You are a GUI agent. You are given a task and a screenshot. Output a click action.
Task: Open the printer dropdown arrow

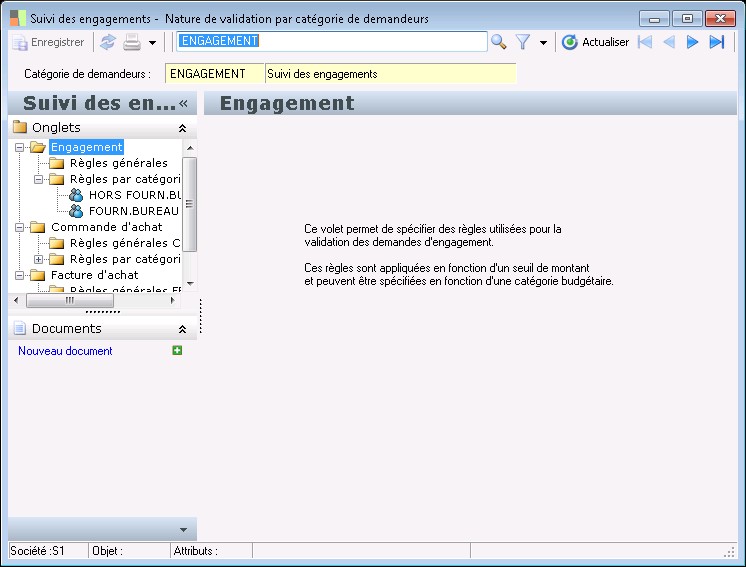pyautogui.click(x=152, y=43)
